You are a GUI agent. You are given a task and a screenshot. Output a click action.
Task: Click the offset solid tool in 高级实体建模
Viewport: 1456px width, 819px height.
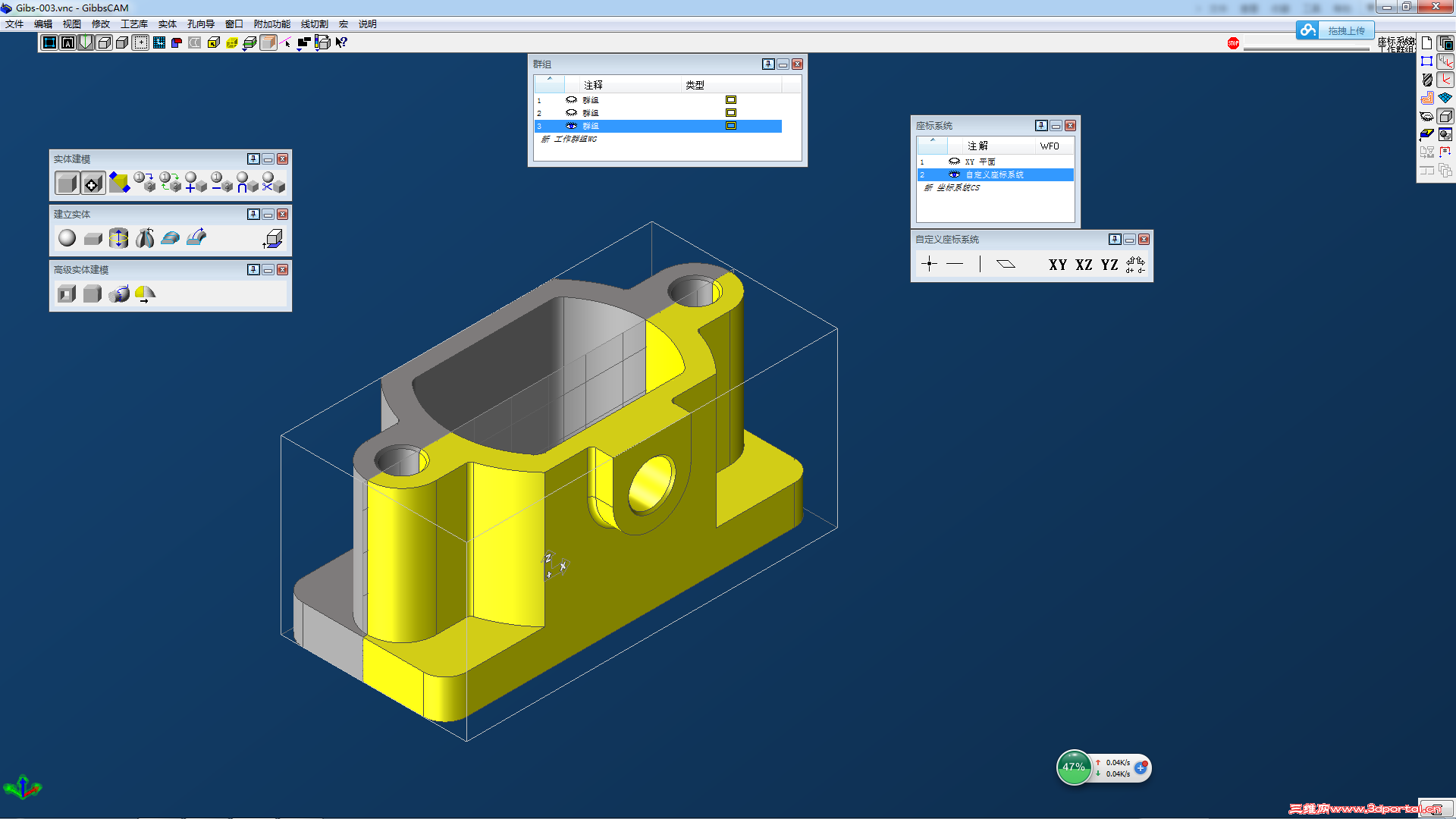(x=119, y=293)
